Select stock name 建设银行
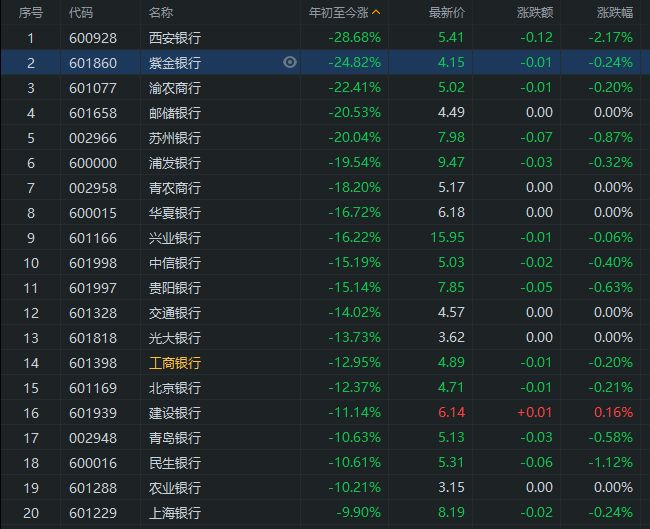 click(x=175, y=413)
